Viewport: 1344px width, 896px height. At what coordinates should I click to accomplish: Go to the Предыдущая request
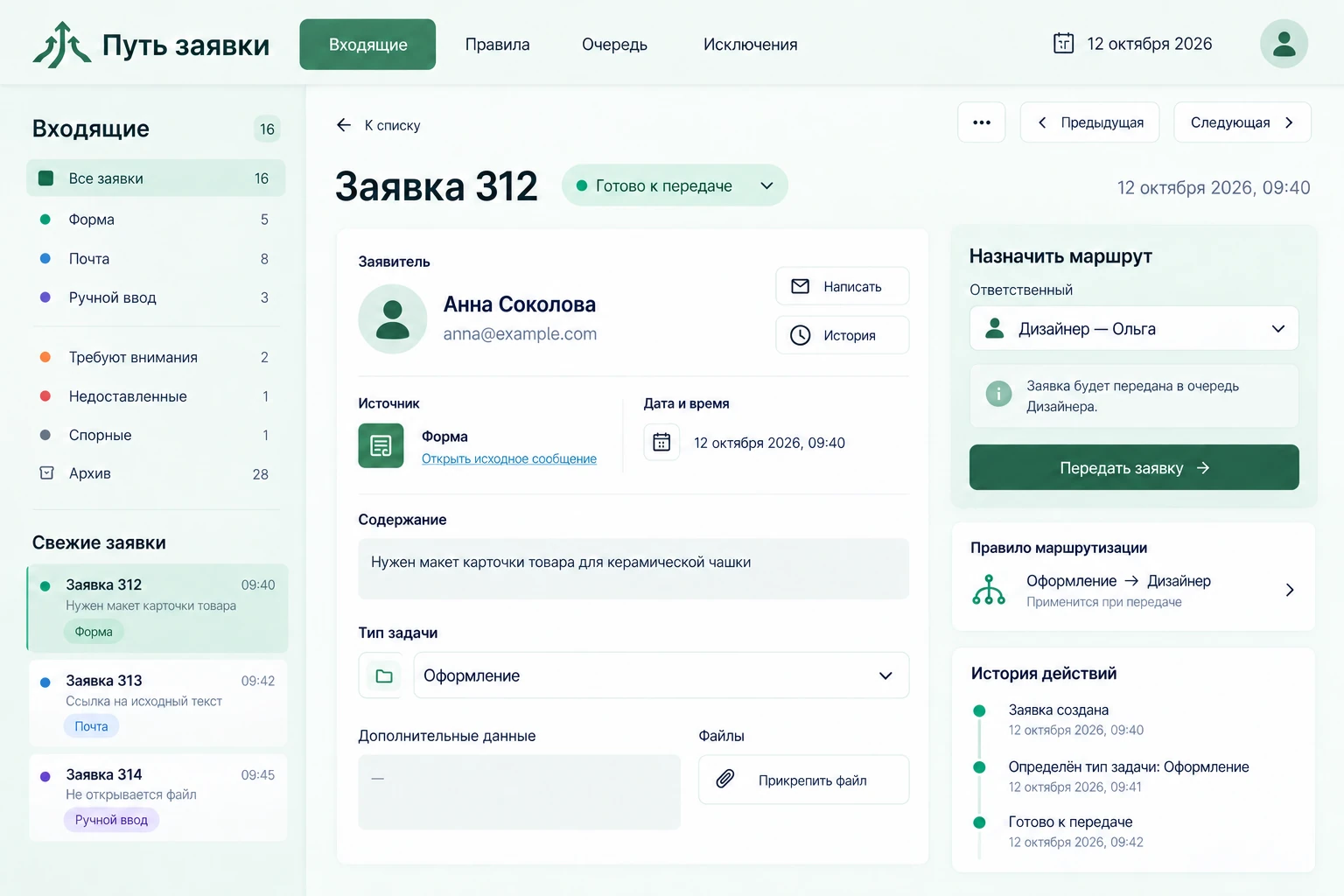point(1089,122)
